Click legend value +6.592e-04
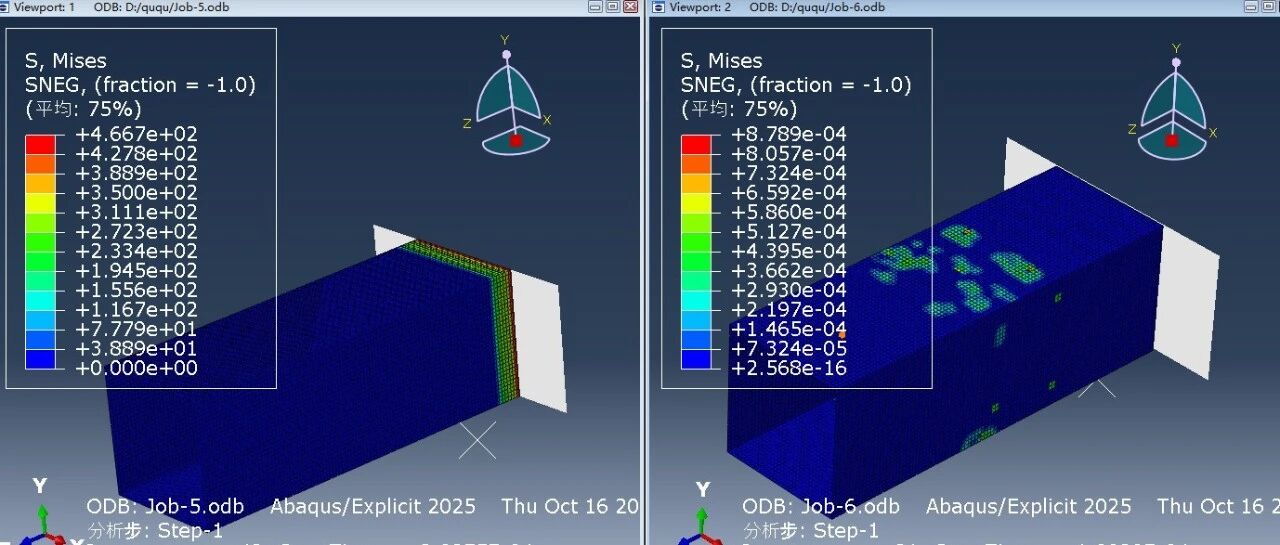Image resolution: width=1280 pixels, height=545 pixels. click(x=790, y=192)
